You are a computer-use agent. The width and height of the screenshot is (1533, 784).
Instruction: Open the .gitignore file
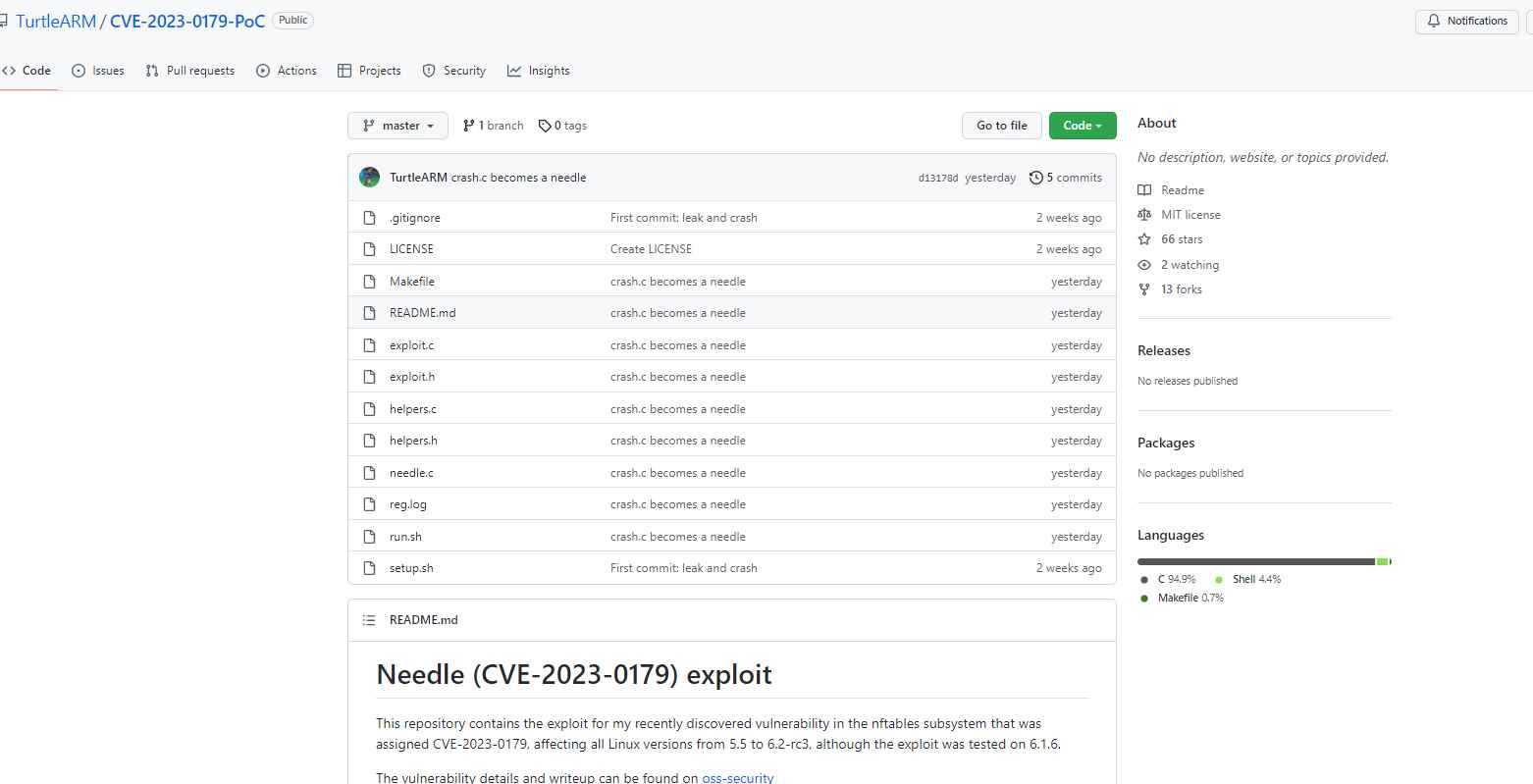tap(415, 218)
